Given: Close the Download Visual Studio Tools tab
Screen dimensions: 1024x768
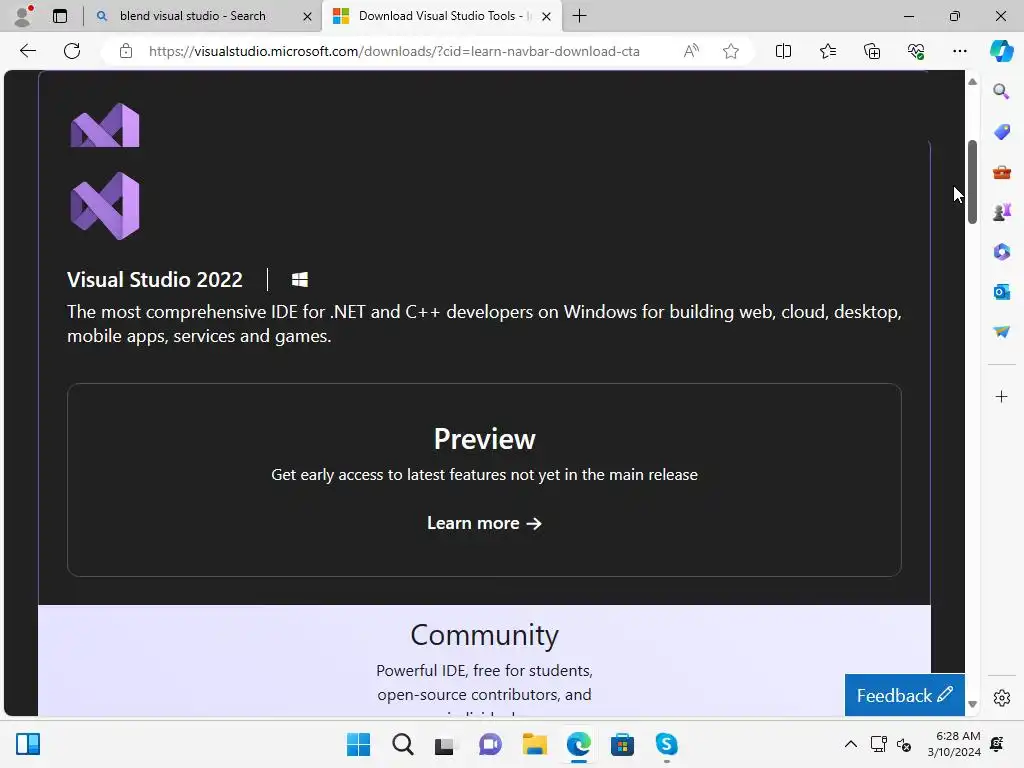Looking at the screenshot, I should point(547,16).
